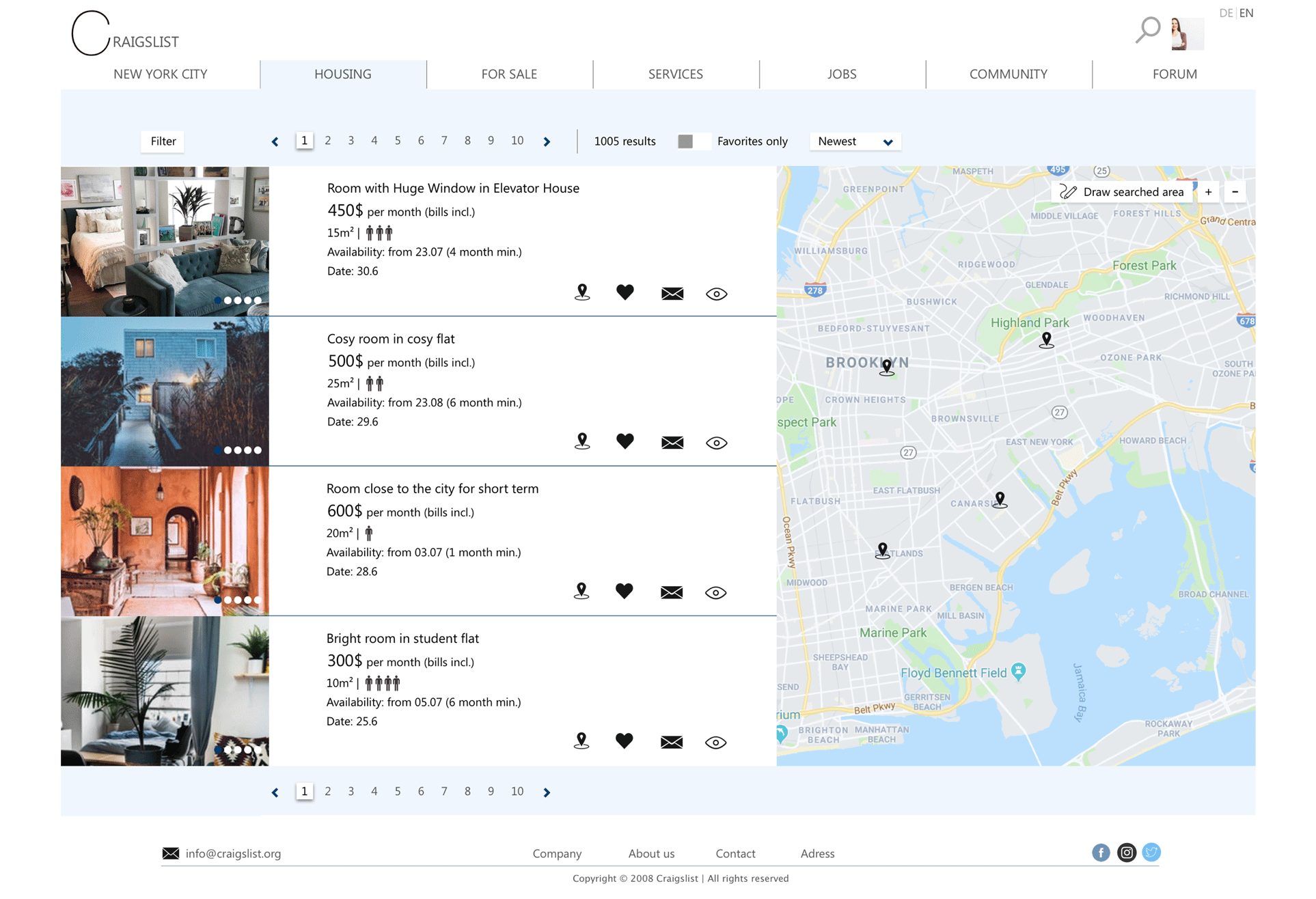
Task: Show location pin for Bright room listing
Action: tap(581, 741)
